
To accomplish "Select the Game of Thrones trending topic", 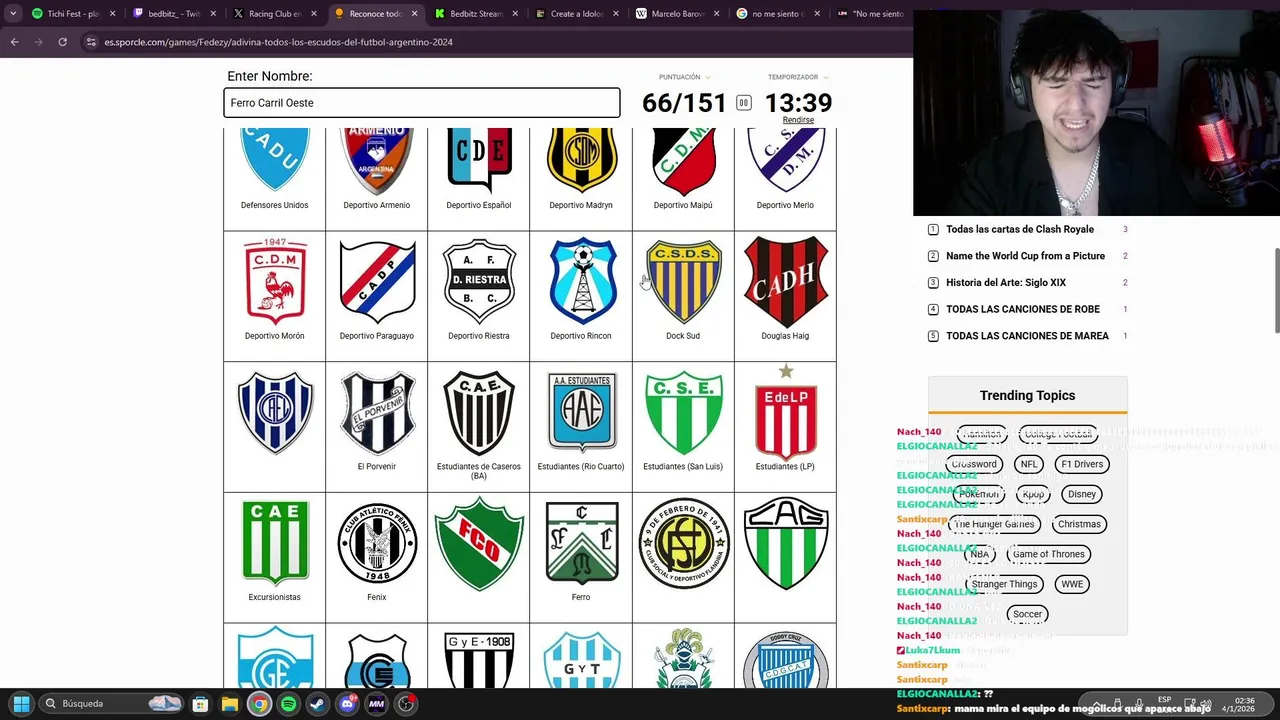I will [x=1048, y=554].
